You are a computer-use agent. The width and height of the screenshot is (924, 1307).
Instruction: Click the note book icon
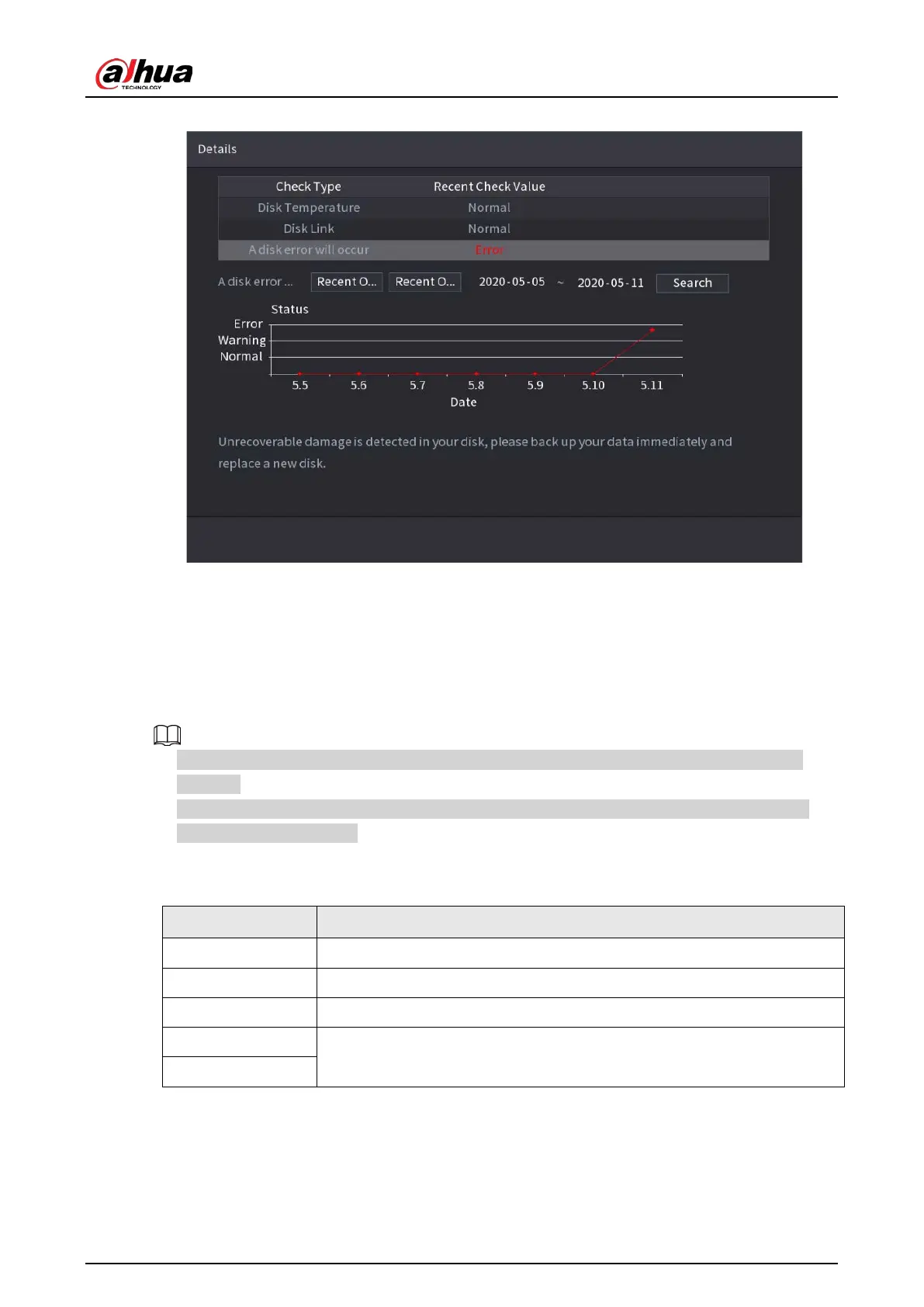168,735
